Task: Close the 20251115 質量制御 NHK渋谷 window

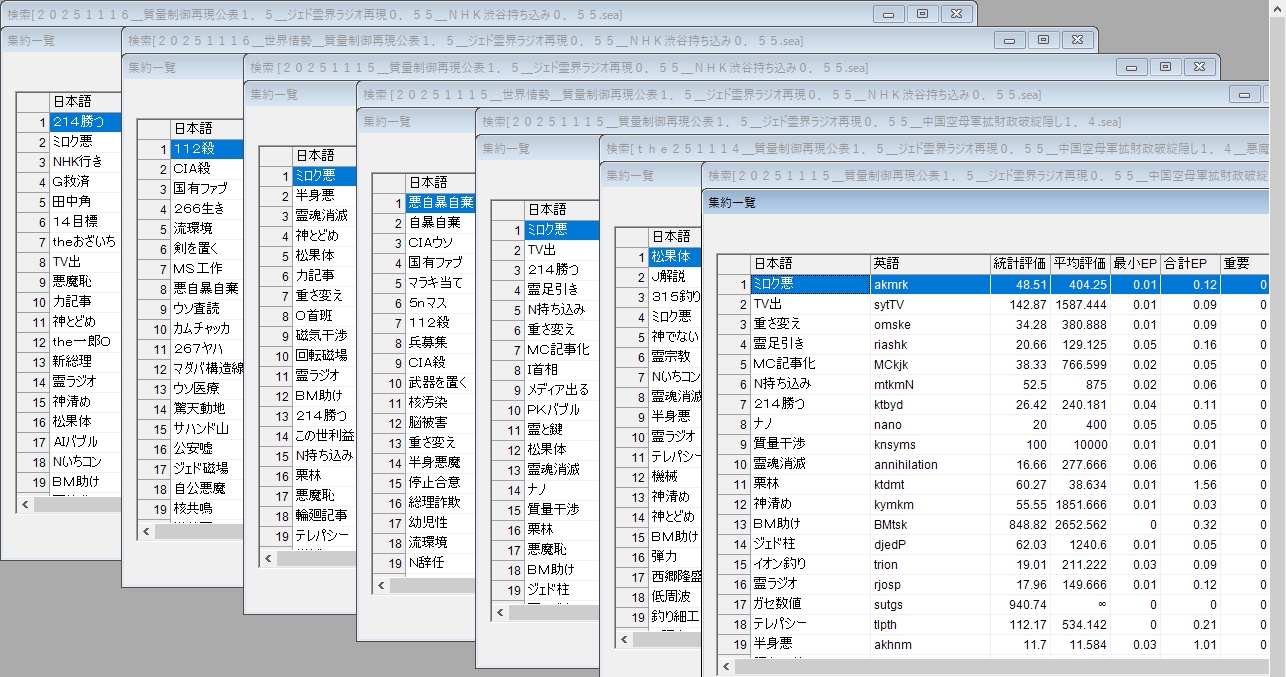Action: [1199, 67]
